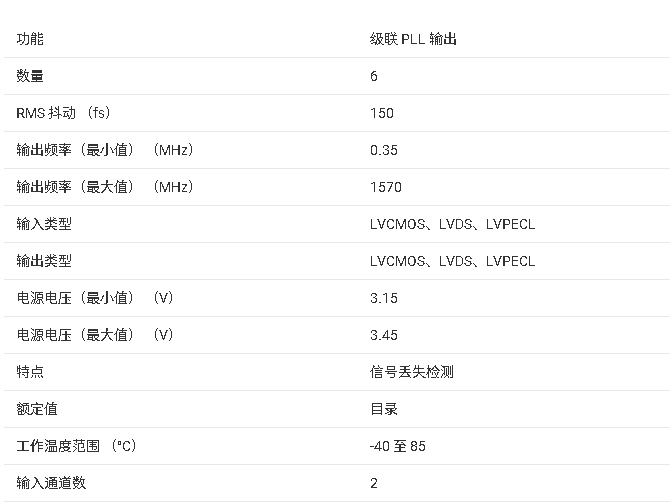Click the 输出频率（最大值）label
Screen dimensions: 670x502
105,187
